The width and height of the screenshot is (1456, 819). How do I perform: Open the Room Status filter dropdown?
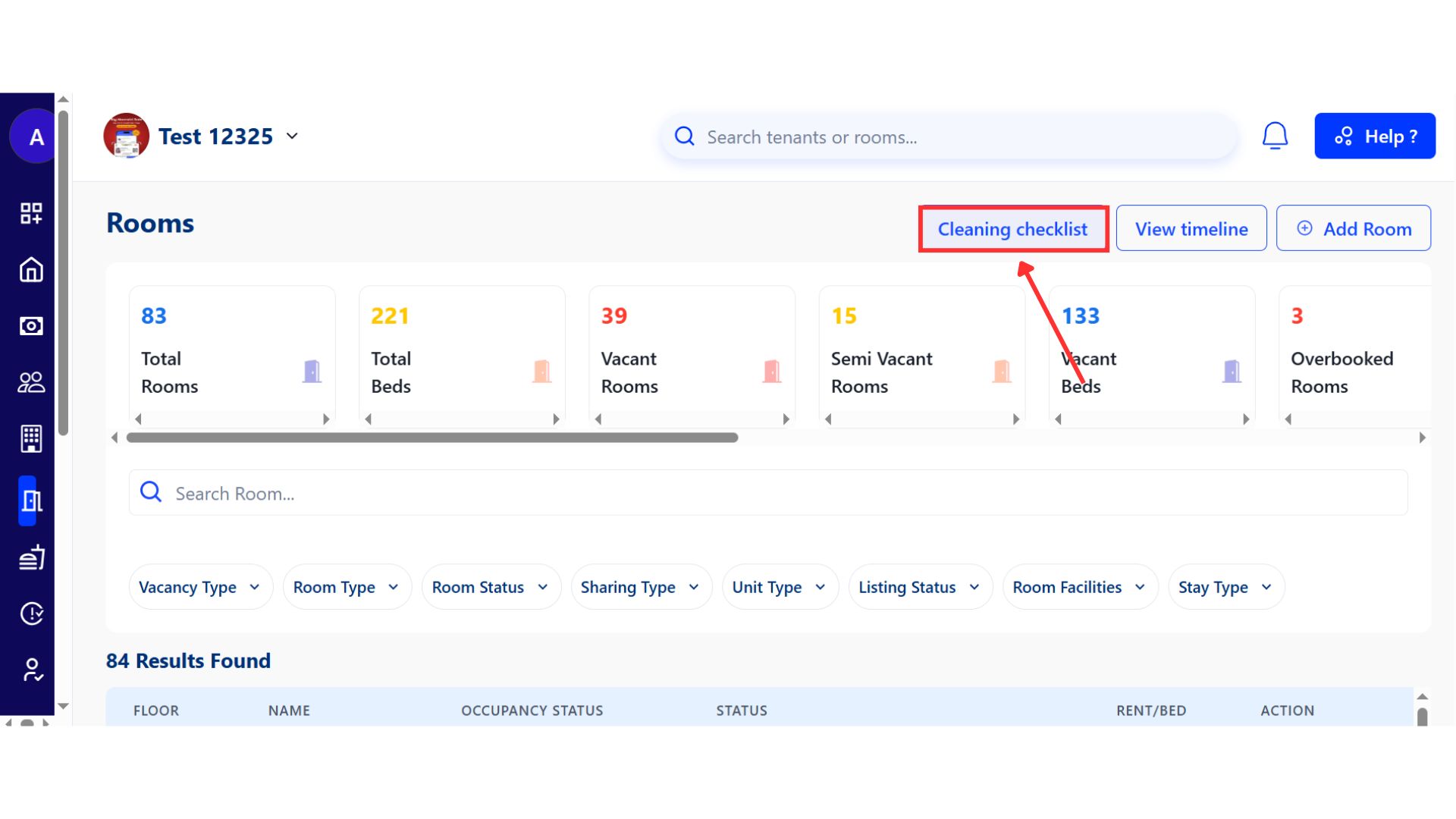pyautogui.click(x=490, y=587)
